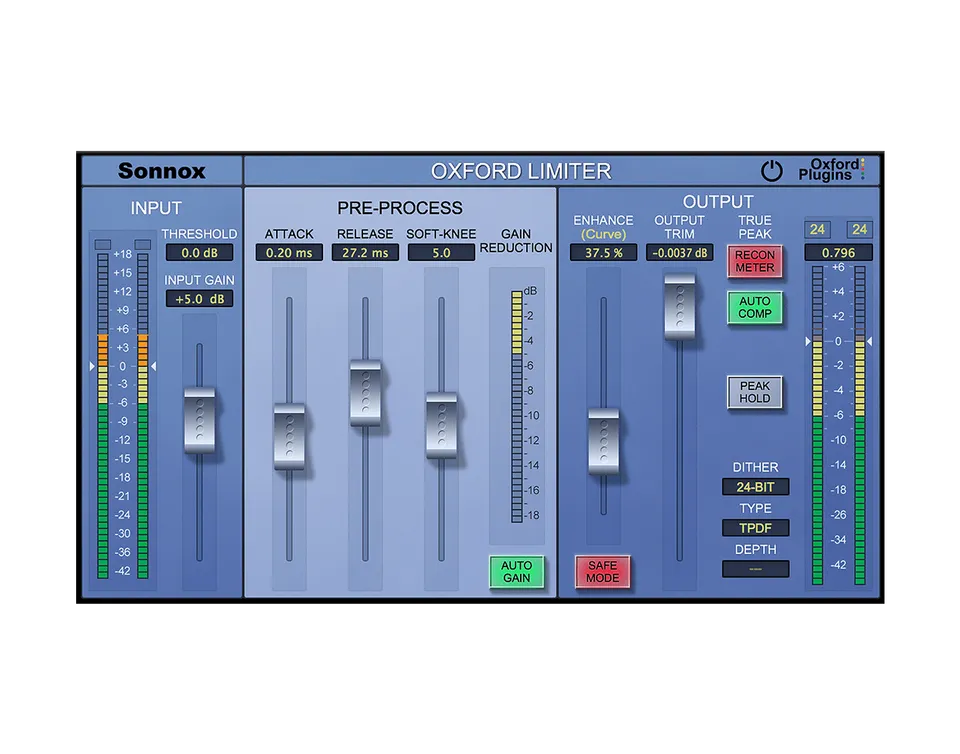960x754 pixels.
Task: Click the left input level meter
Action: 103,416
